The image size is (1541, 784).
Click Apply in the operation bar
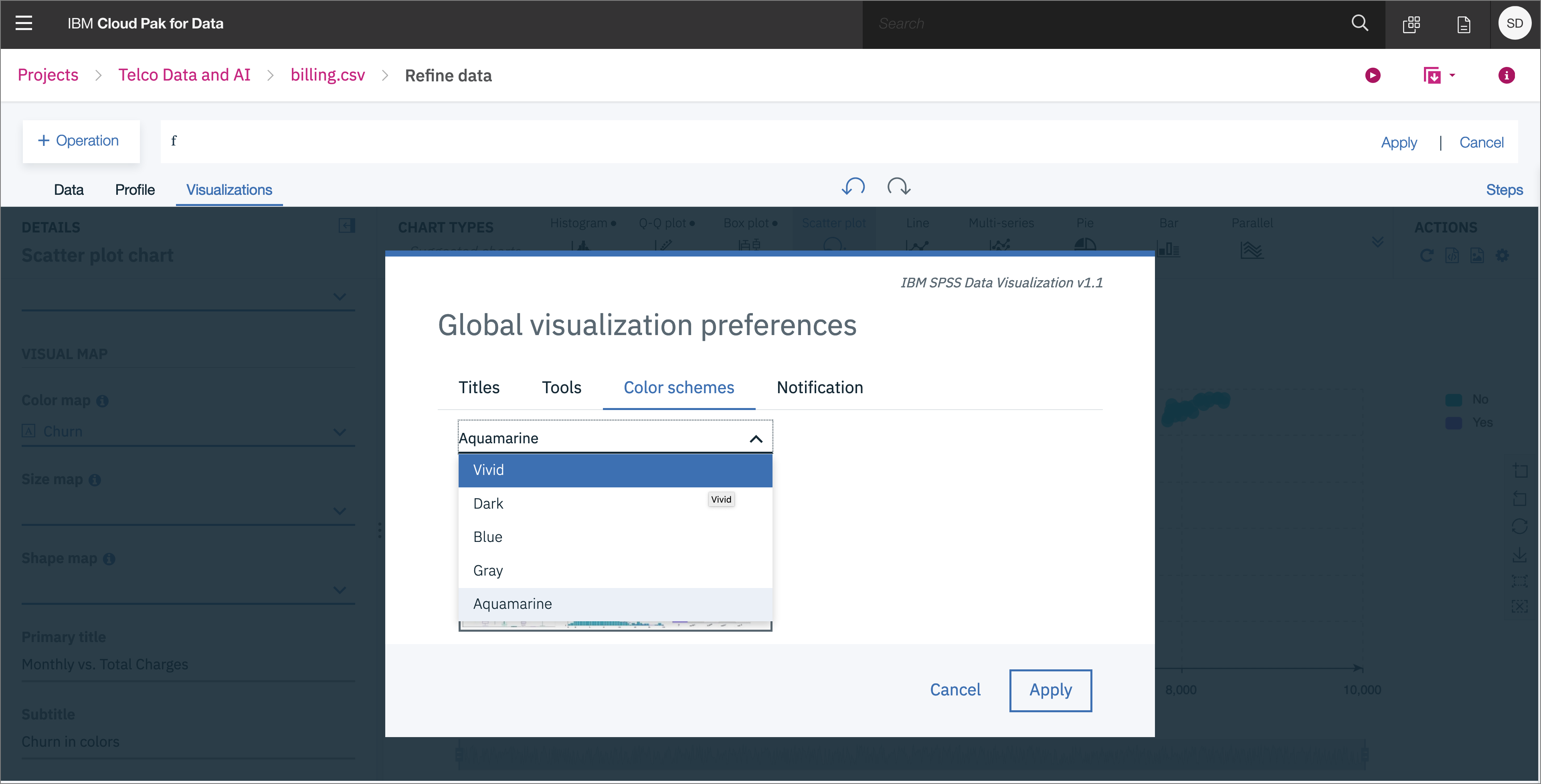1399,142
